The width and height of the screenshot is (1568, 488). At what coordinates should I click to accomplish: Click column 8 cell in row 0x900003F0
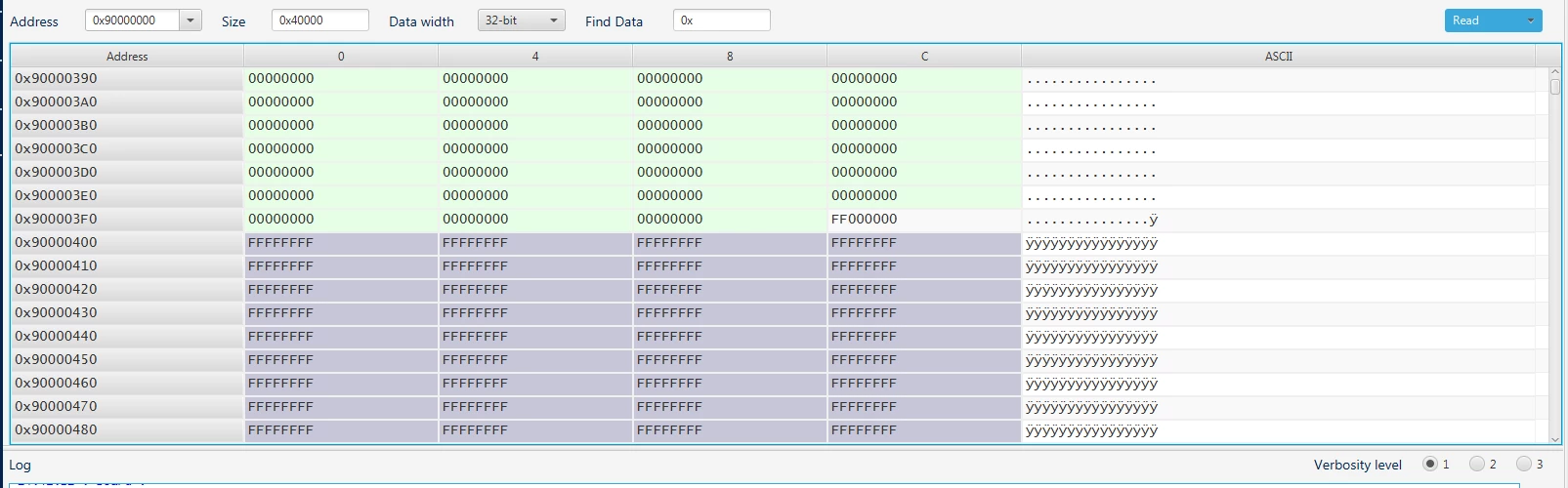click(730, 220)
